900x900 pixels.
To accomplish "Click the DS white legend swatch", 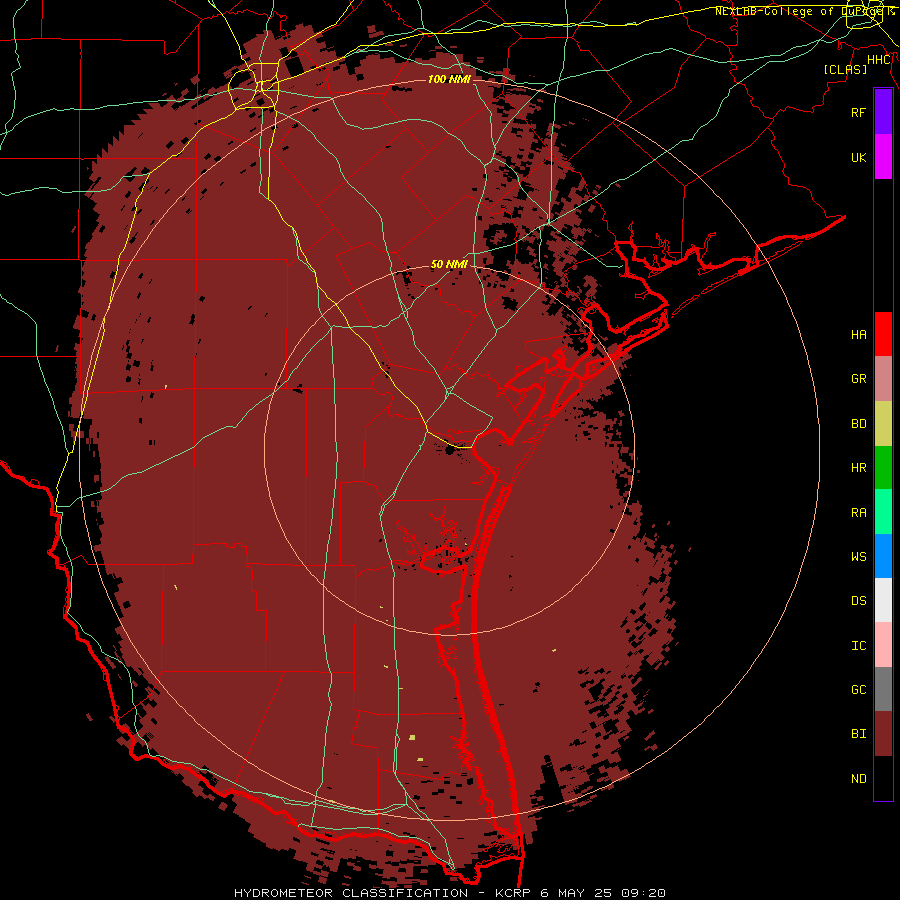I will pos(883,600).
